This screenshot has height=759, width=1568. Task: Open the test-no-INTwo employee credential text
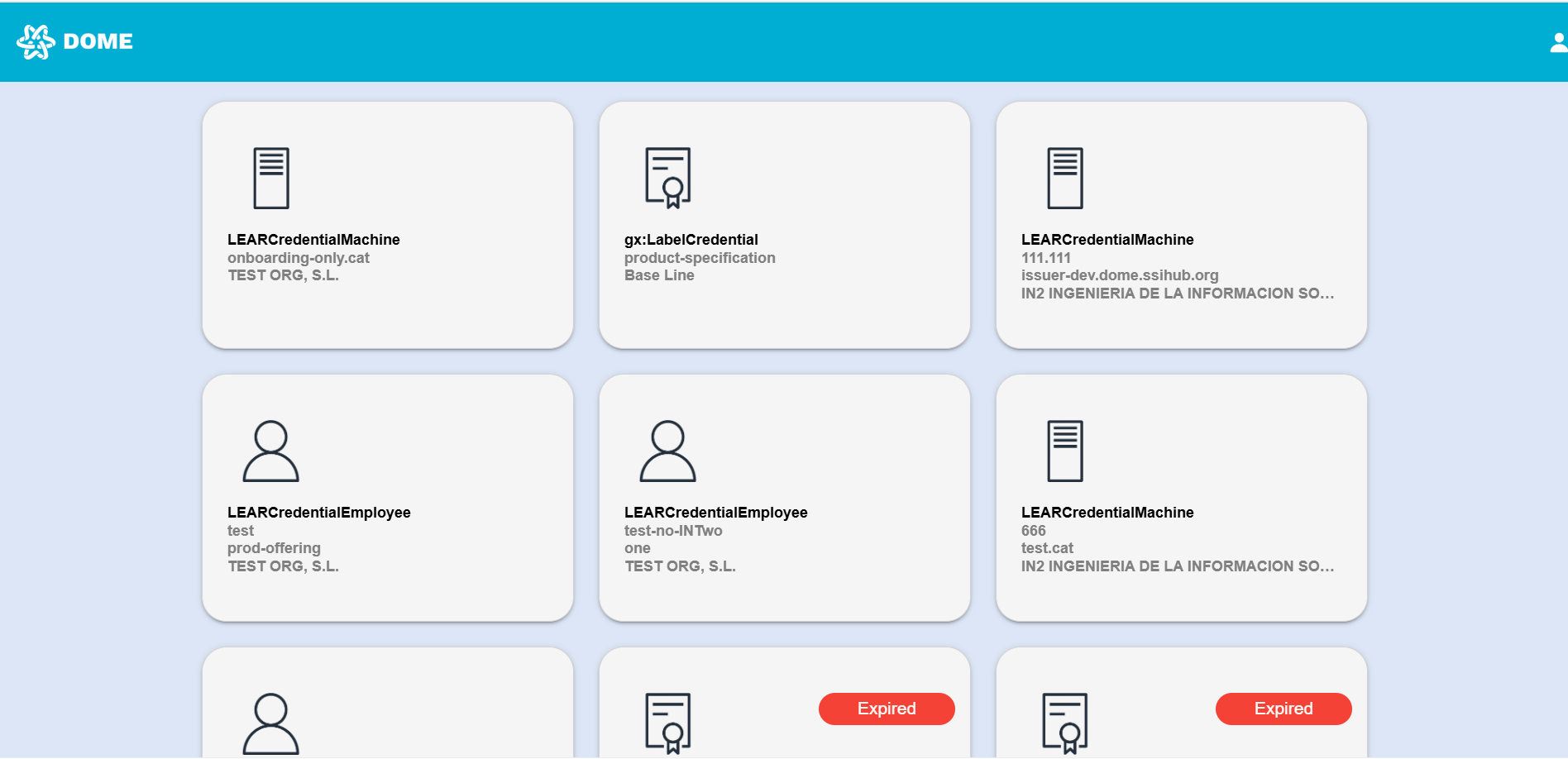pyautogui.click(x=673, y=531)
